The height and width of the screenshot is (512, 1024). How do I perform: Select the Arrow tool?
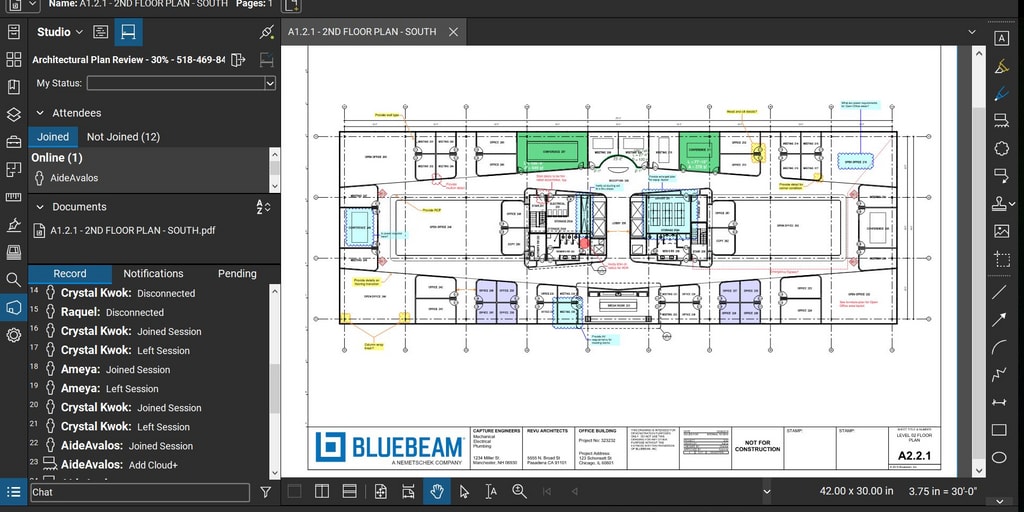pyautogui.click(x=999, y=319)
